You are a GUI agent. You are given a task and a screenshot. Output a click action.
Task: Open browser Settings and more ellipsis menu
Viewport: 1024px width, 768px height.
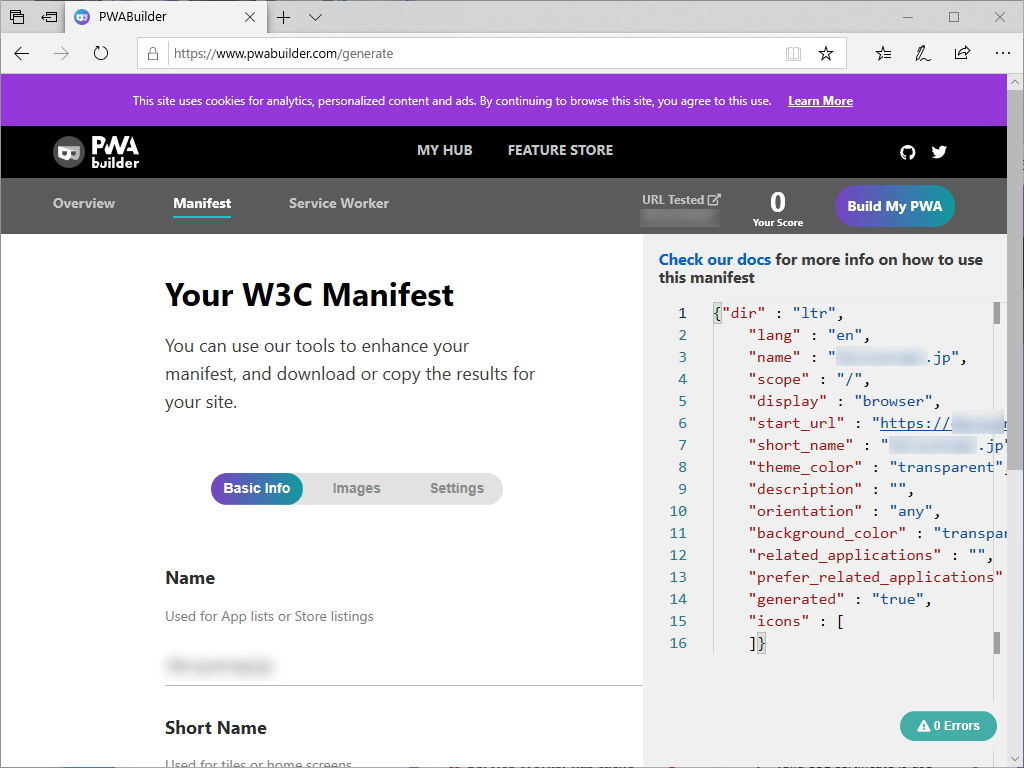tap(1001, 54)
